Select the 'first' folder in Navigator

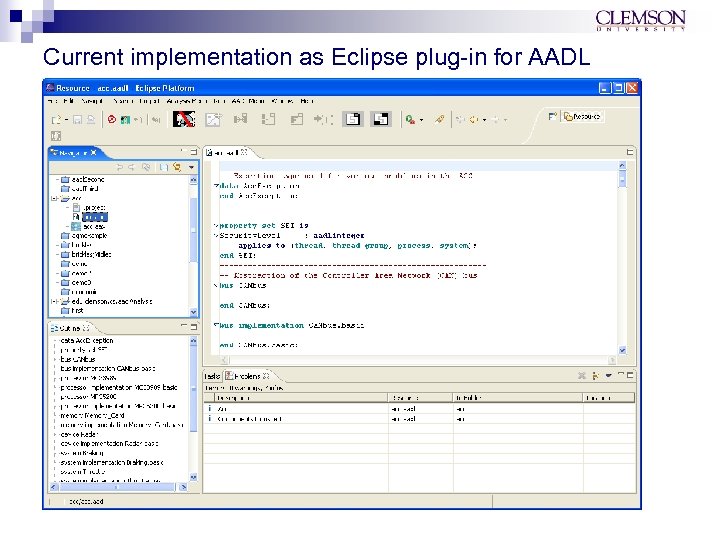(73, 311)
